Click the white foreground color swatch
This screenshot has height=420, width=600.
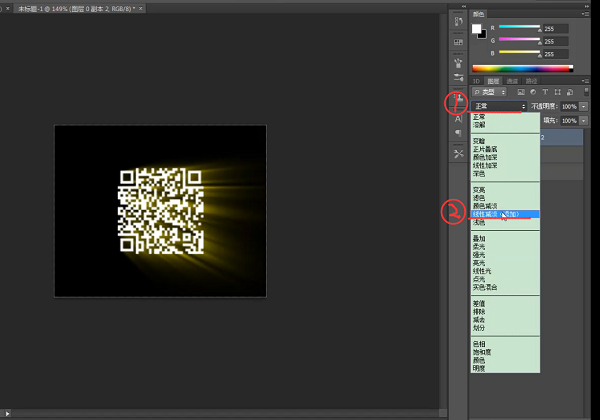click(476, 29)
